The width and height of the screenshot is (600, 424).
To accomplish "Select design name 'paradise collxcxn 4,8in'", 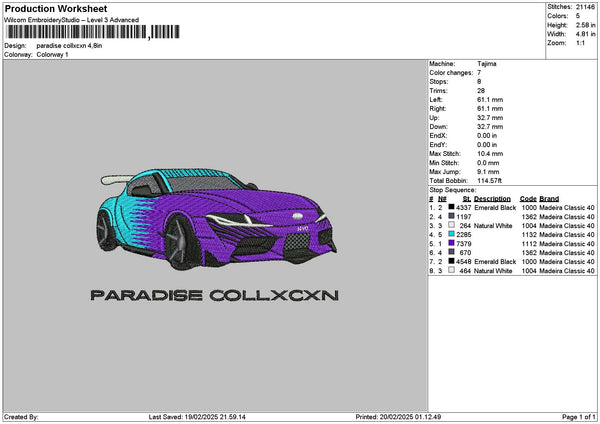I will (x=69, y=46).
